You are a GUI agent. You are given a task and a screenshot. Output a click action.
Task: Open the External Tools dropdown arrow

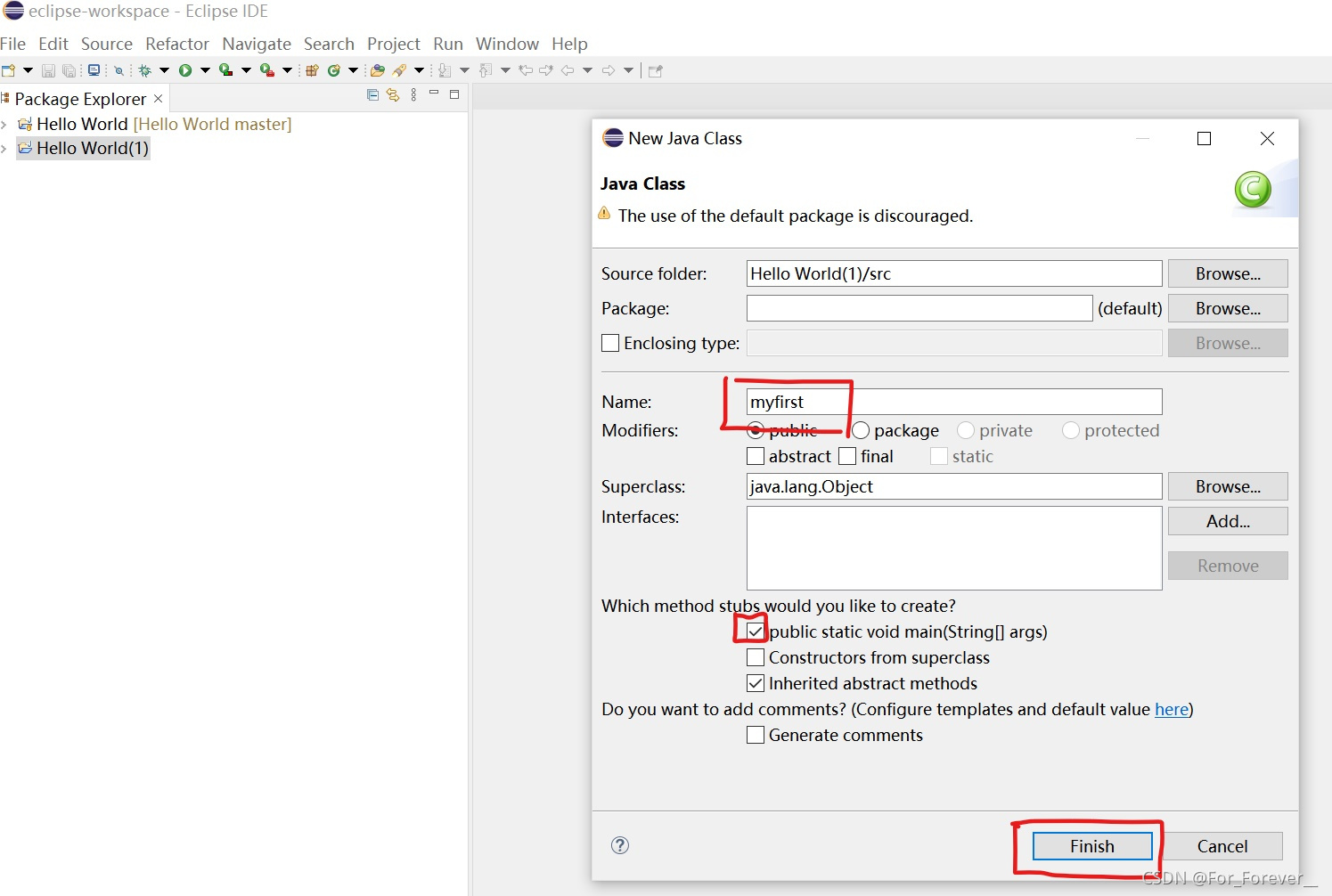[287, 70]
